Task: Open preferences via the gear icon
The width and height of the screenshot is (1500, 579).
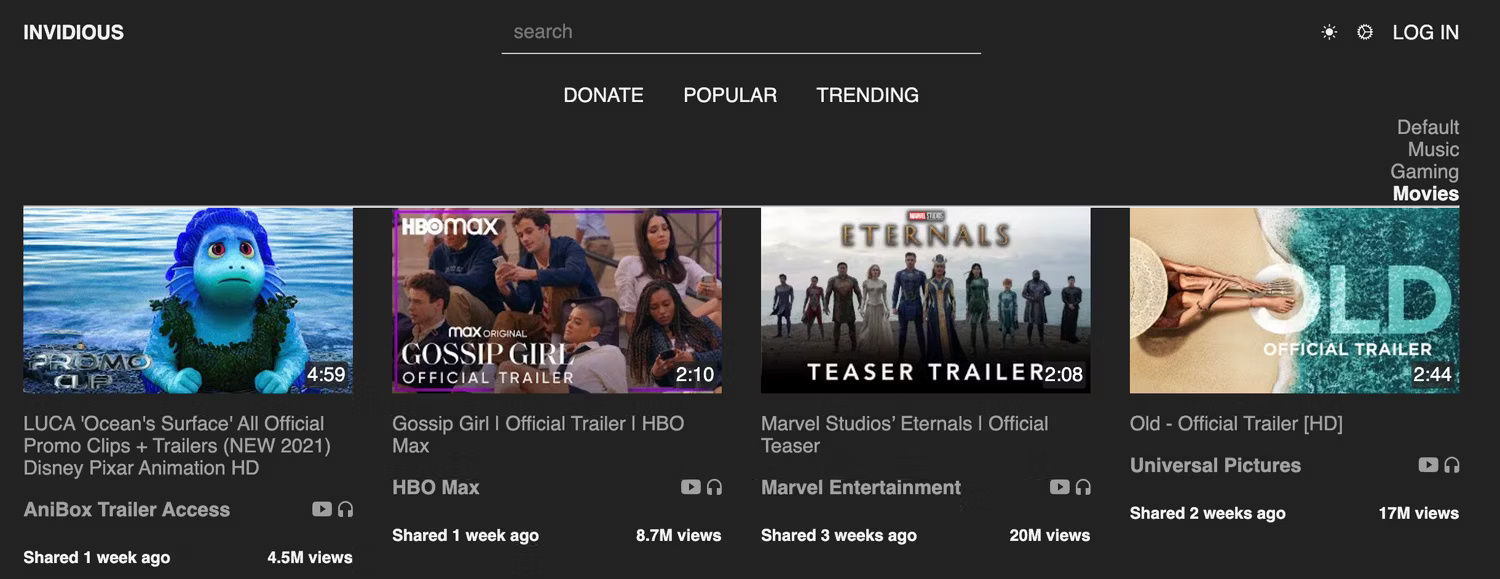Action: (1365, 32)
